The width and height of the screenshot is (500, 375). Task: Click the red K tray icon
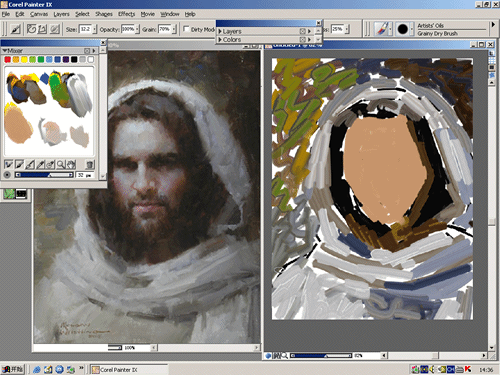coord(468,369)
